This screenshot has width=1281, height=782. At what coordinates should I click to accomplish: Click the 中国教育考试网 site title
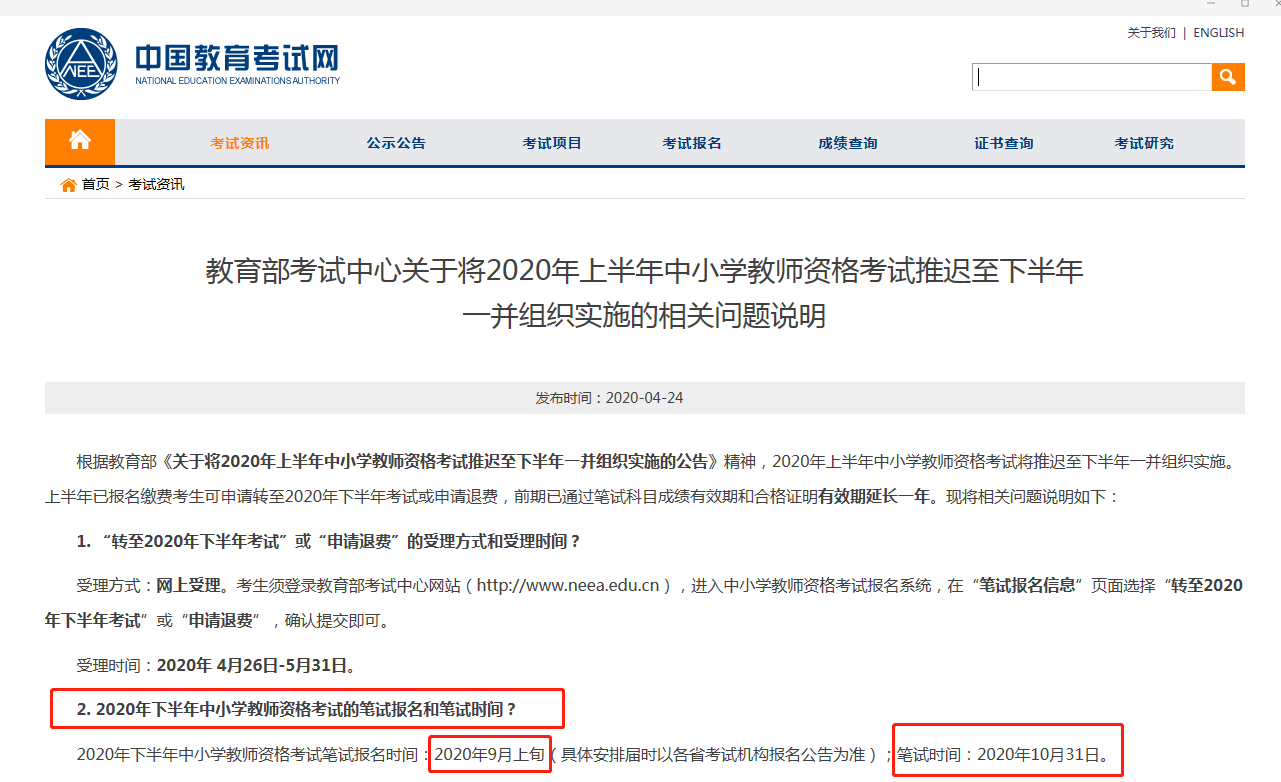click(237, 57)
